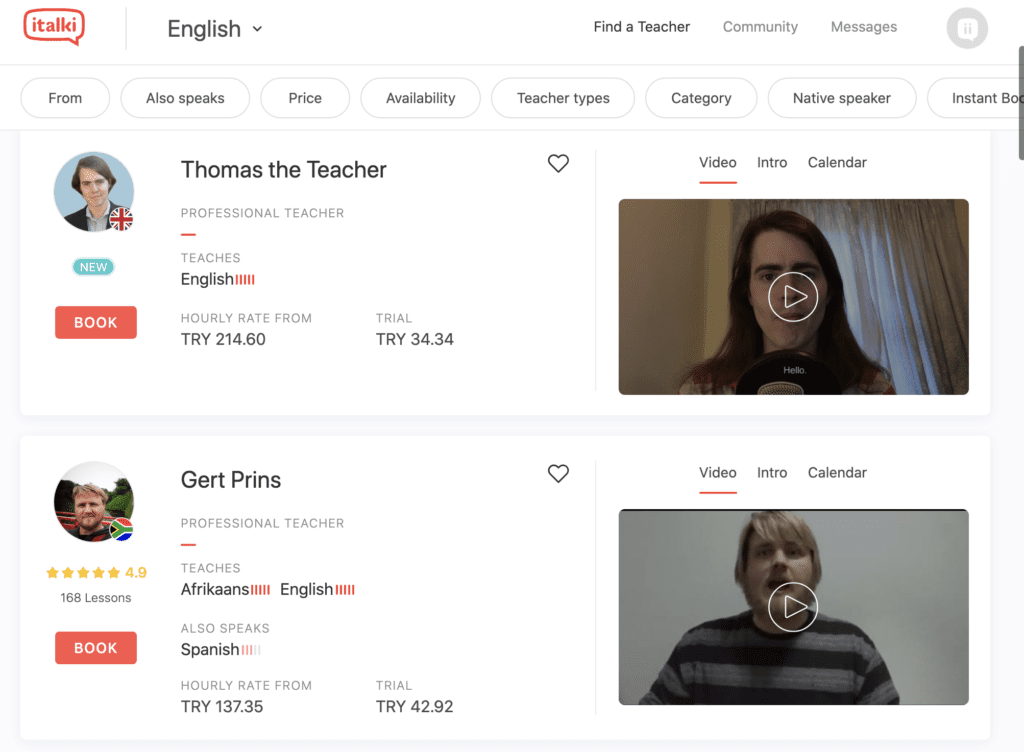Favorite Thomas the Teacher with heart icon
This screenshot has height=752, width=1024.
click(558, 163)
